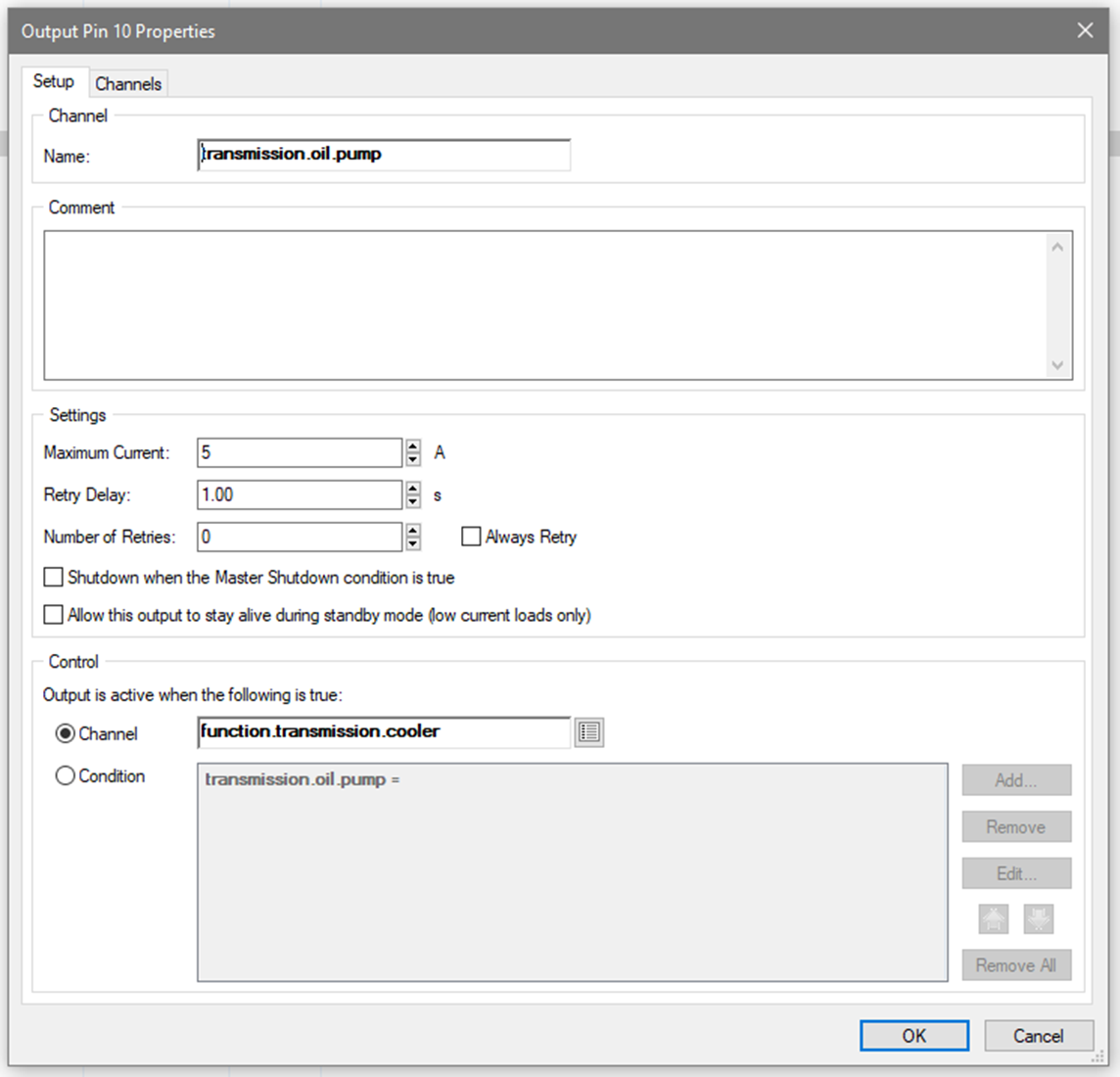Screen dimensions: 1120x1077
Task: Select the Channel radio button
Action: pos(66,733)
